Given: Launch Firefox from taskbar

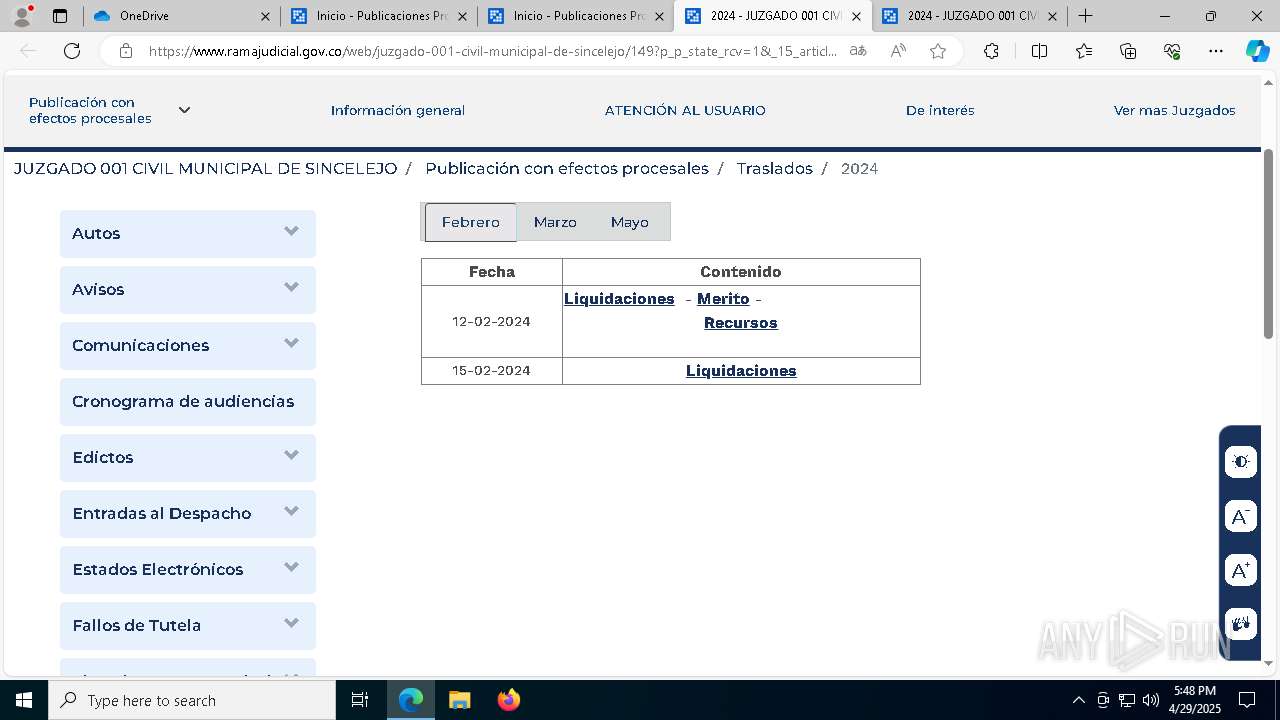Looking at the screenshot, I should click(508, 700).
